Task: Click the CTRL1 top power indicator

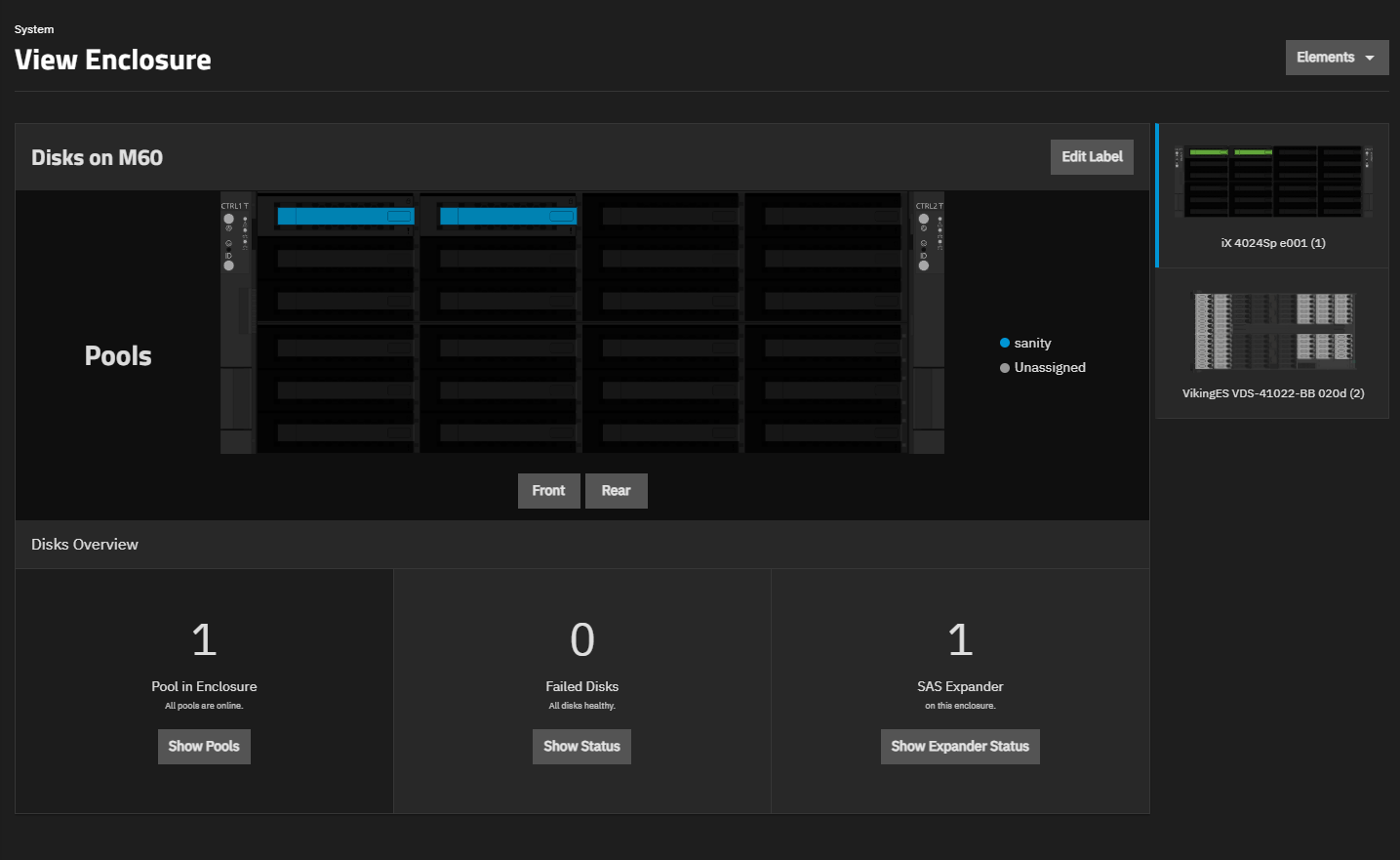Action: click(x=229, y=219)
